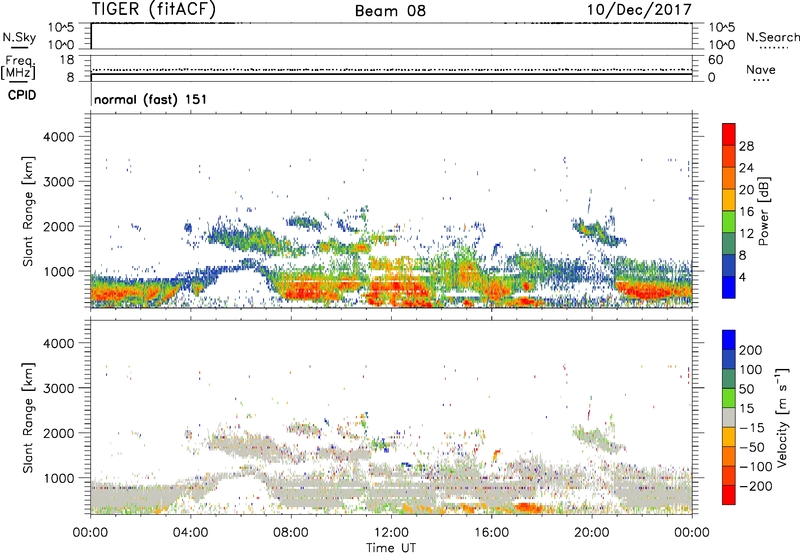Click the 100 label on the velocity colorbar
Image resolution: width=800 pixels, height=554 pixels.
[751, 369]
